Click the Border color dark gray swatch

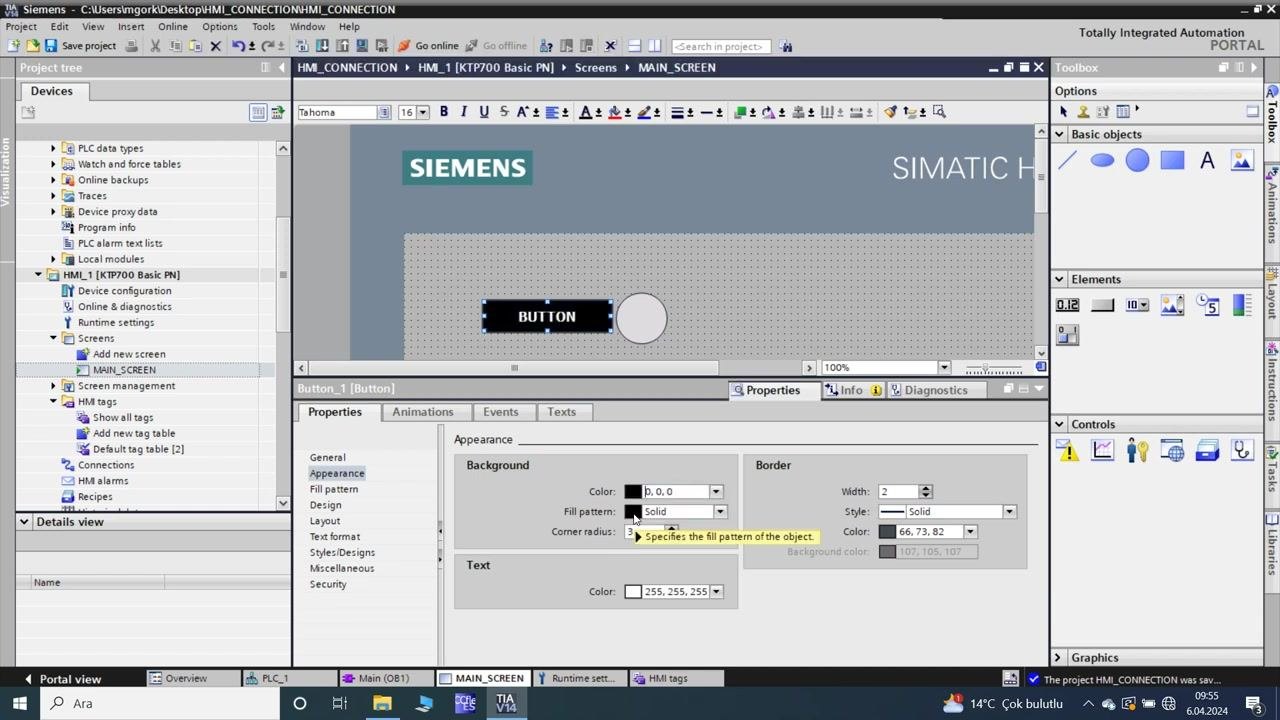[887, 531]
